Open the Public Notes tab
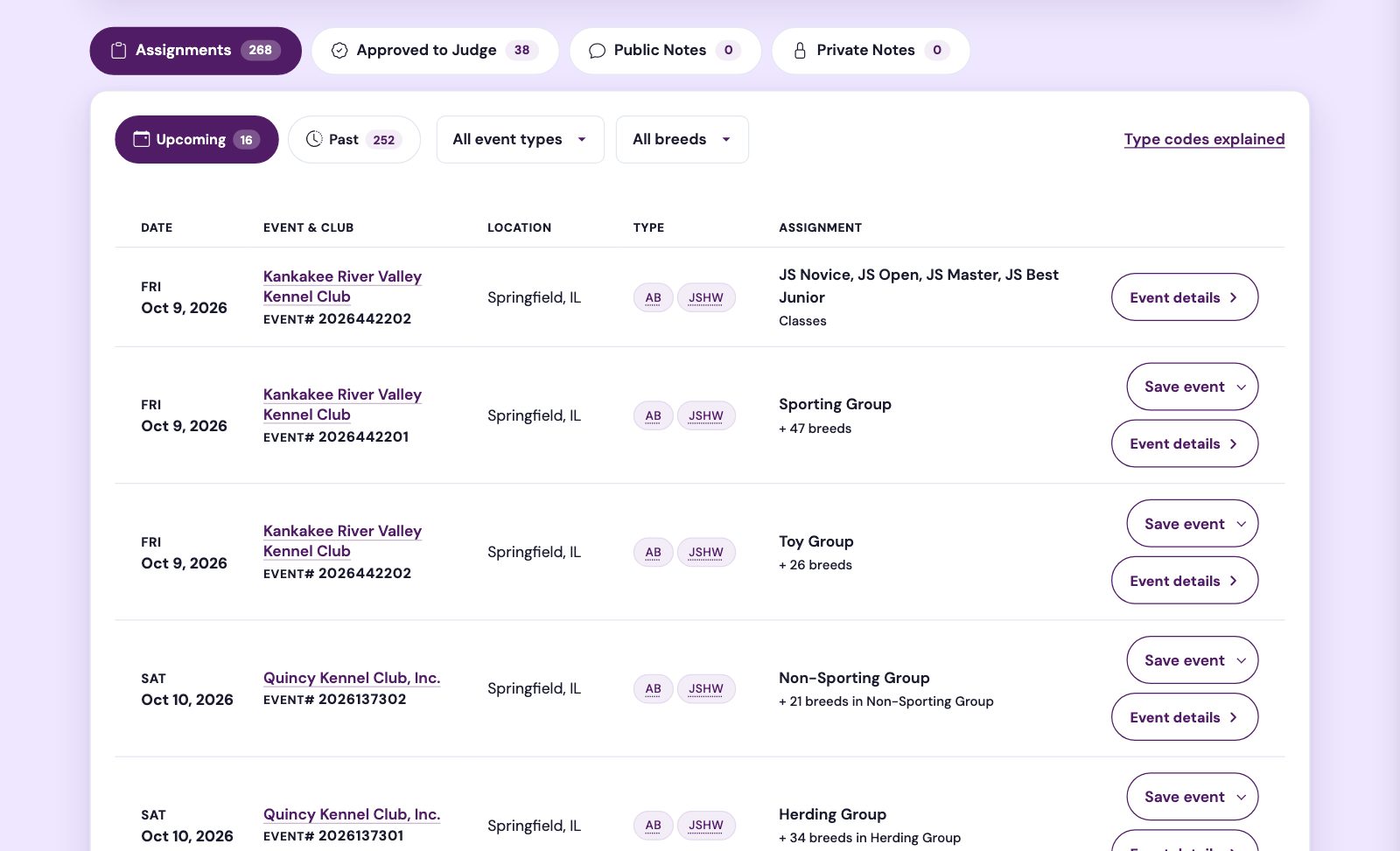This screenshot has height=851, width=1400. [665, 51]
